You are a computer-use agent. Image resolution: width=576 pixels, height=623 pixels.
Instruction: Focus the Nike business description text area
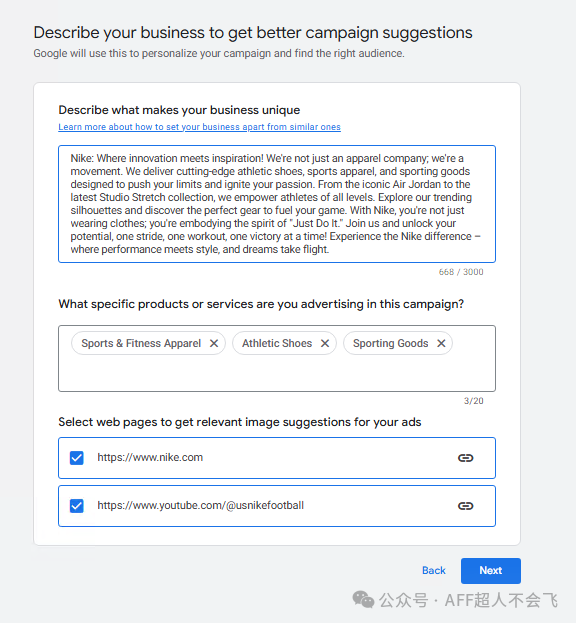point(277,204)
